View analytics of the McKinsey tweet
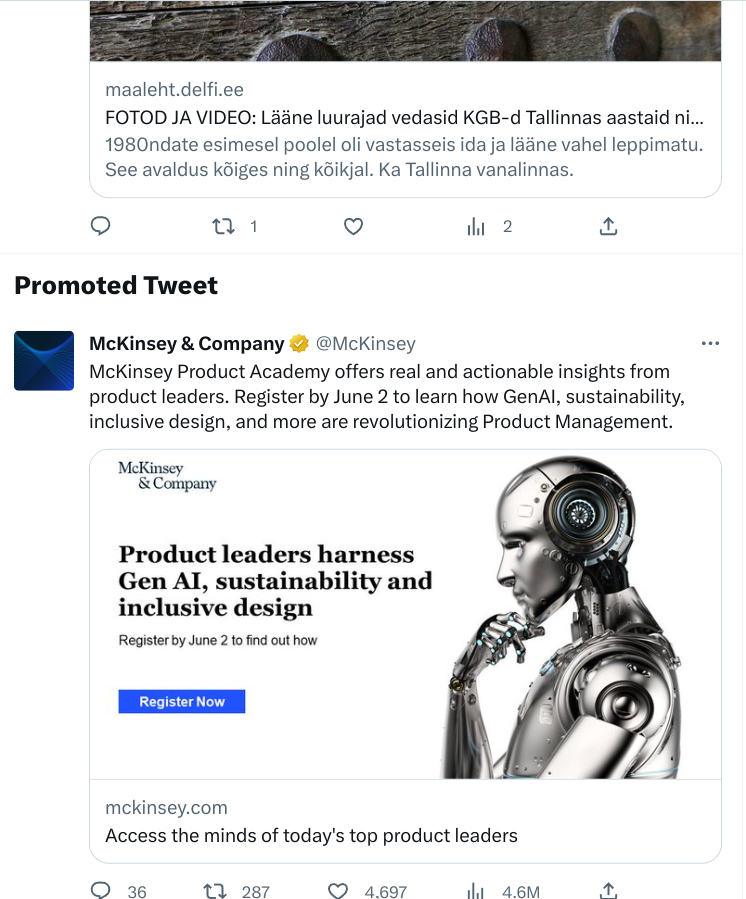This screenshot has width=746, height=899. coord(476,890)
